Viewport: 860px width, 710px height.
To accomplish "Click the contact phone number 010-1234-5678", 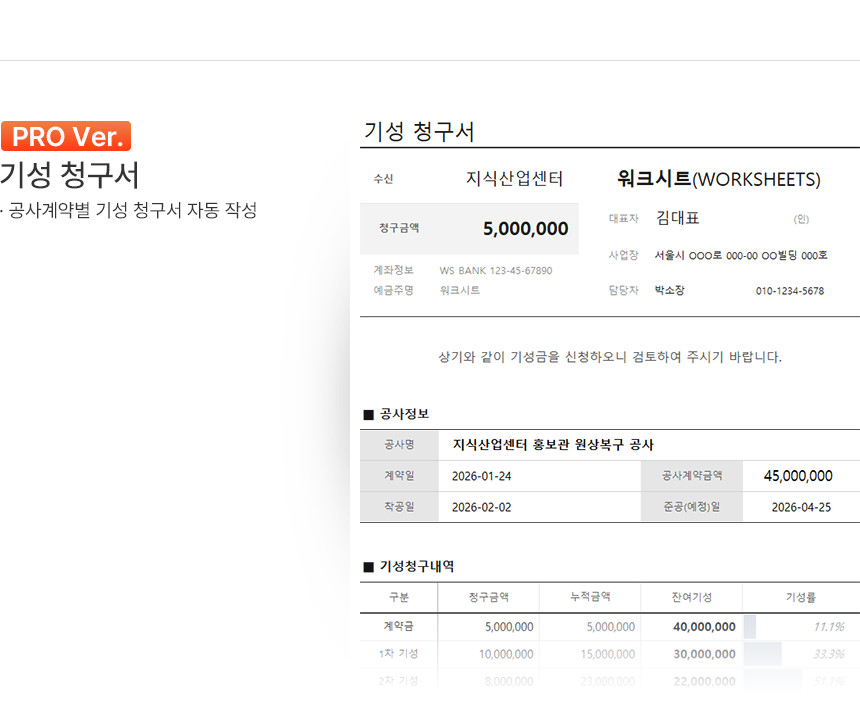I will [x=789, y=291].
